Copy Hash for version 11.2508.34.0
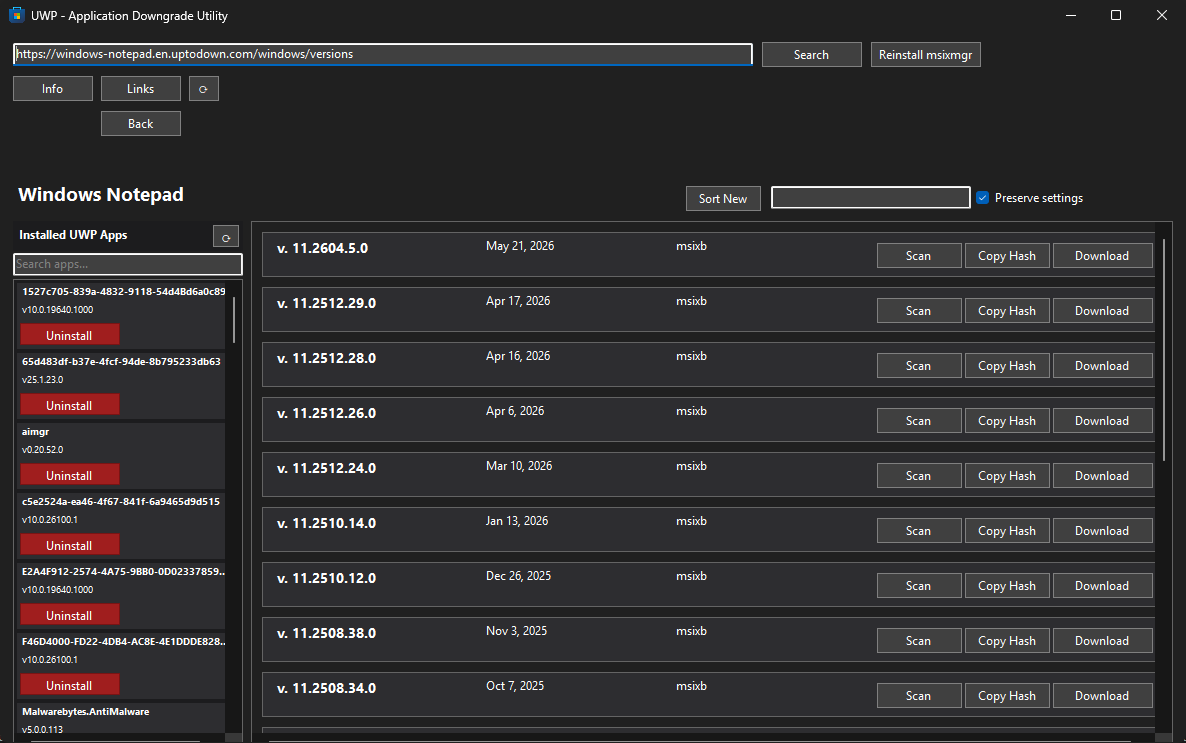Viewport: 1186px width, 743px height. point(1007,695)
